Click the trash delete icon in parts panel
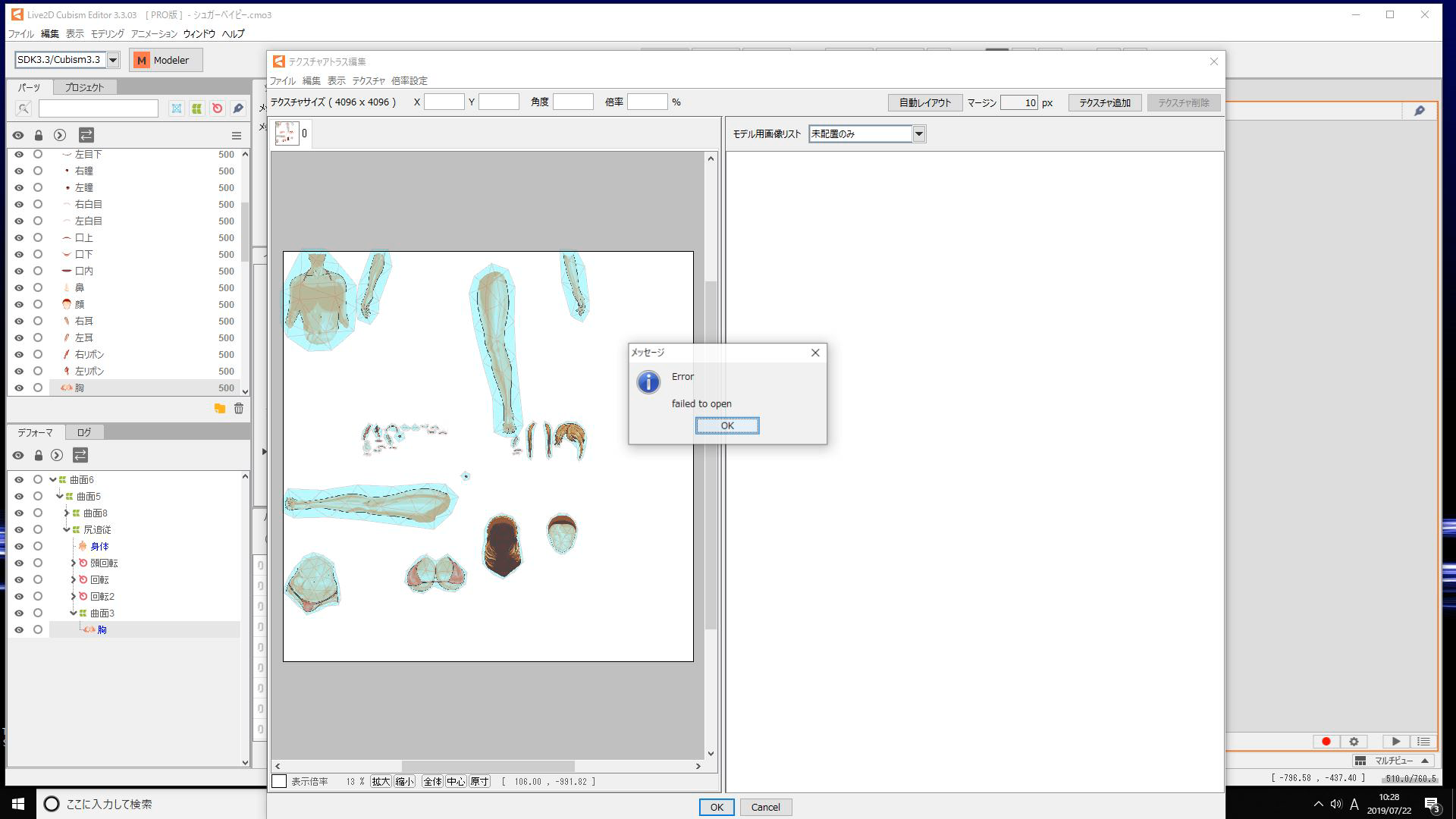The width and height of the screenshot is (1456, 819). pyautogui.click(x=239, y=409)
